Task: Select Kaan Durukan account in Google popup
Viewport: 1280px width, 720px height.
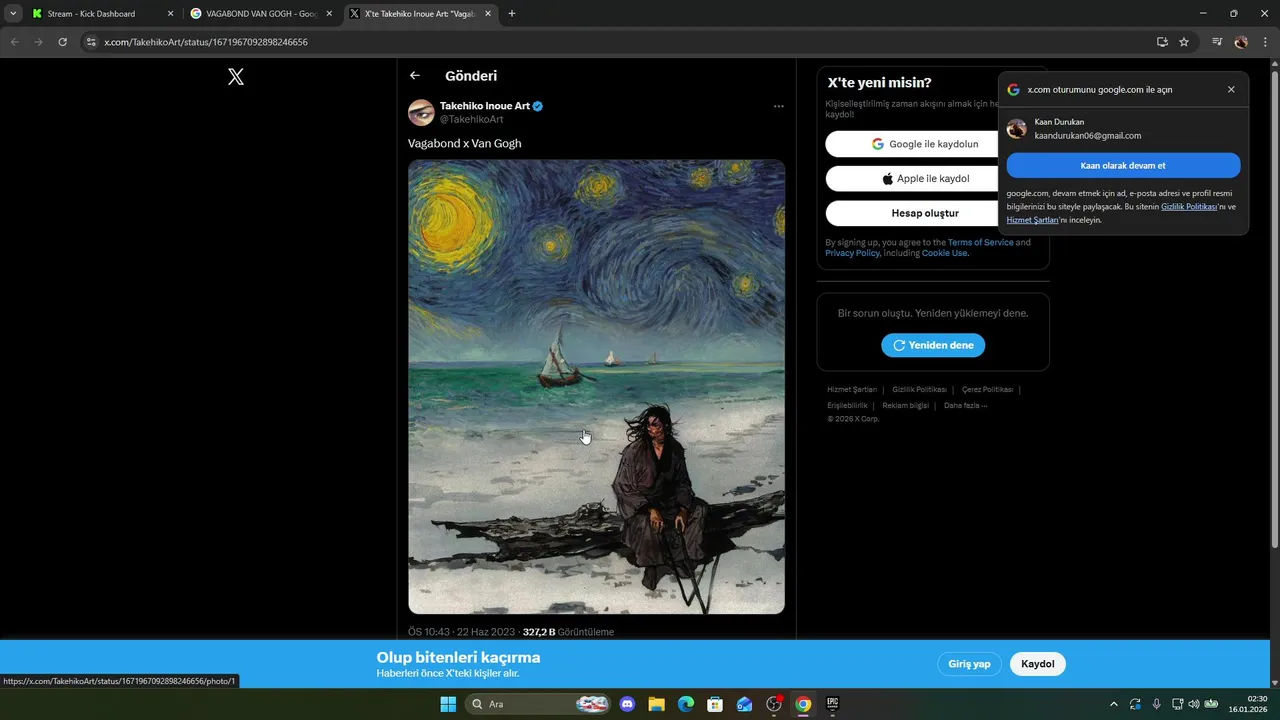Action: [x=1123, y=129]
